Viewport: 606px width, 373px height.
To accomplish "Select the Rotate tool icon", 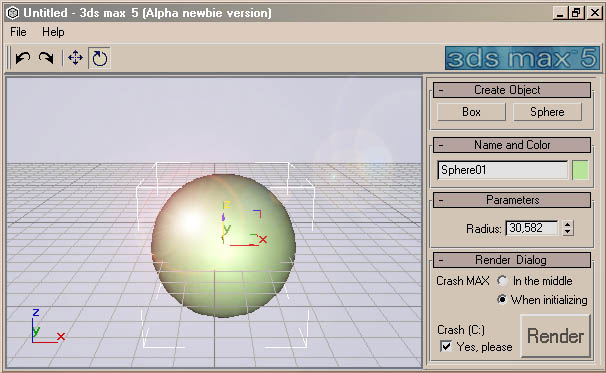I will click(100, 58).
